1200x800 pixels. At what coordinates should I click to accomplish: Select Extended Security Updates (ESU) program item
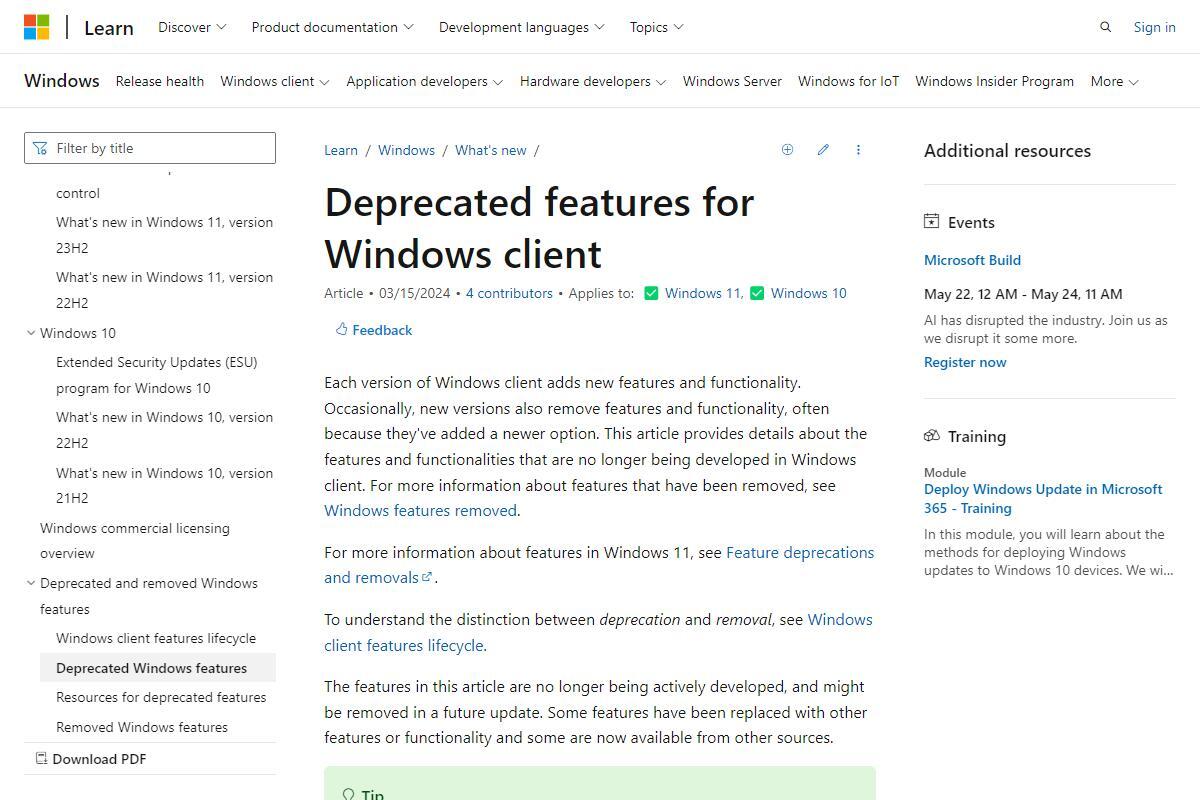pos(157,375)
